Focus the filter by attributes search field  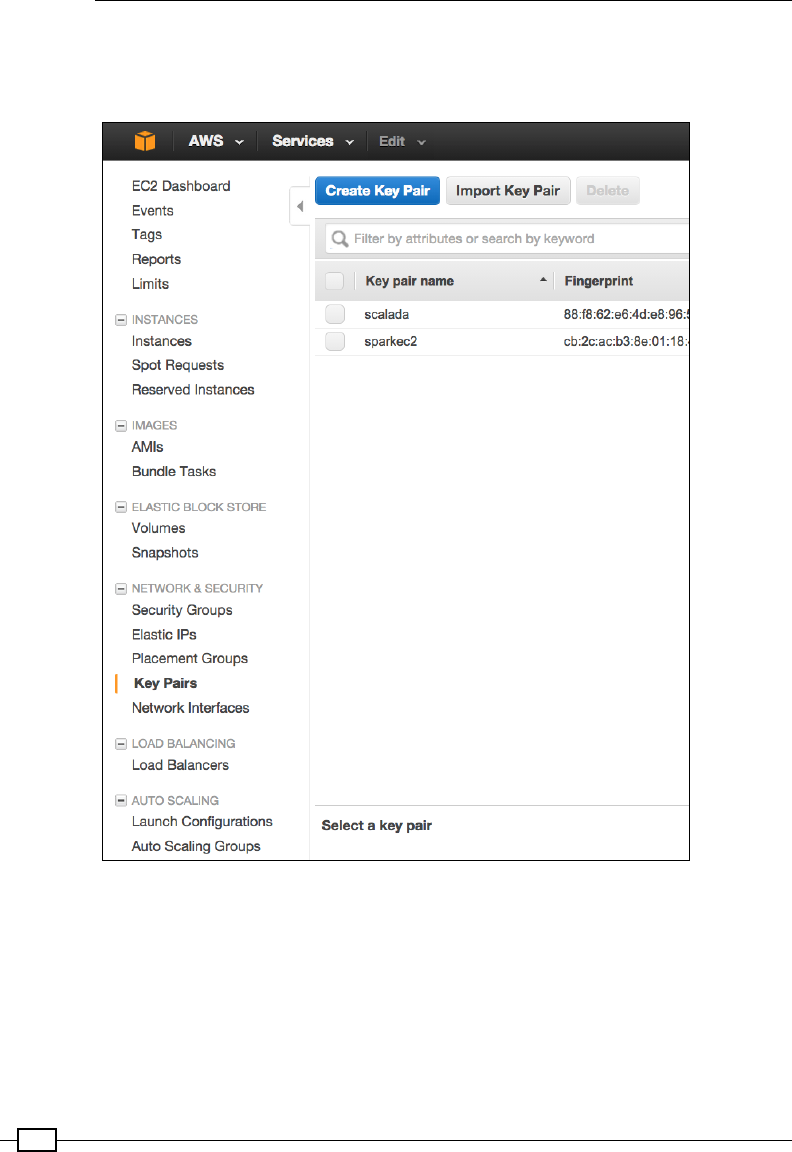tap(507, 239)
